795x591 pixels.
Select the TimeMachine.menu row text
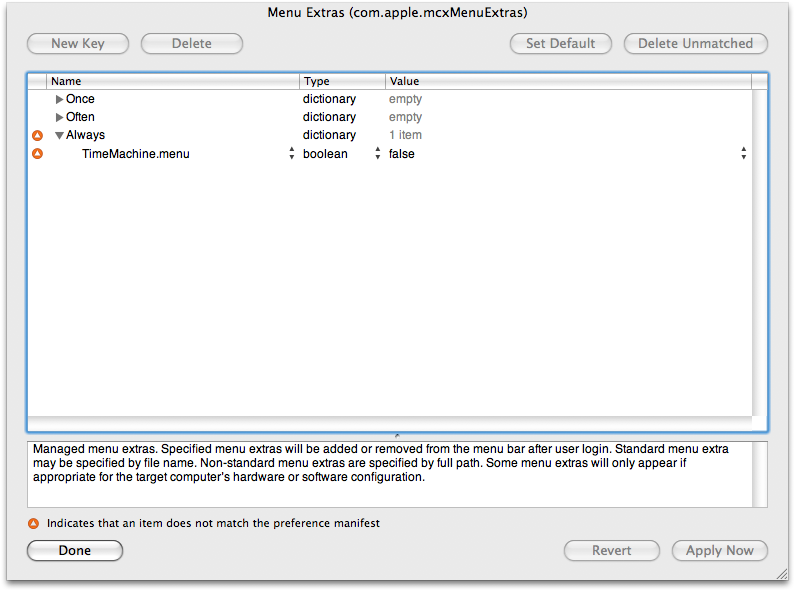[136, 154]
